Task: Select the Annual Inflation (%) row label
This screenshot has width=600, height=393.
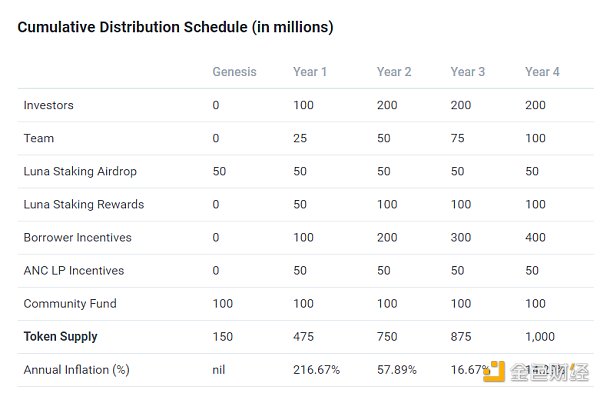Action: (x=77, y=370)
